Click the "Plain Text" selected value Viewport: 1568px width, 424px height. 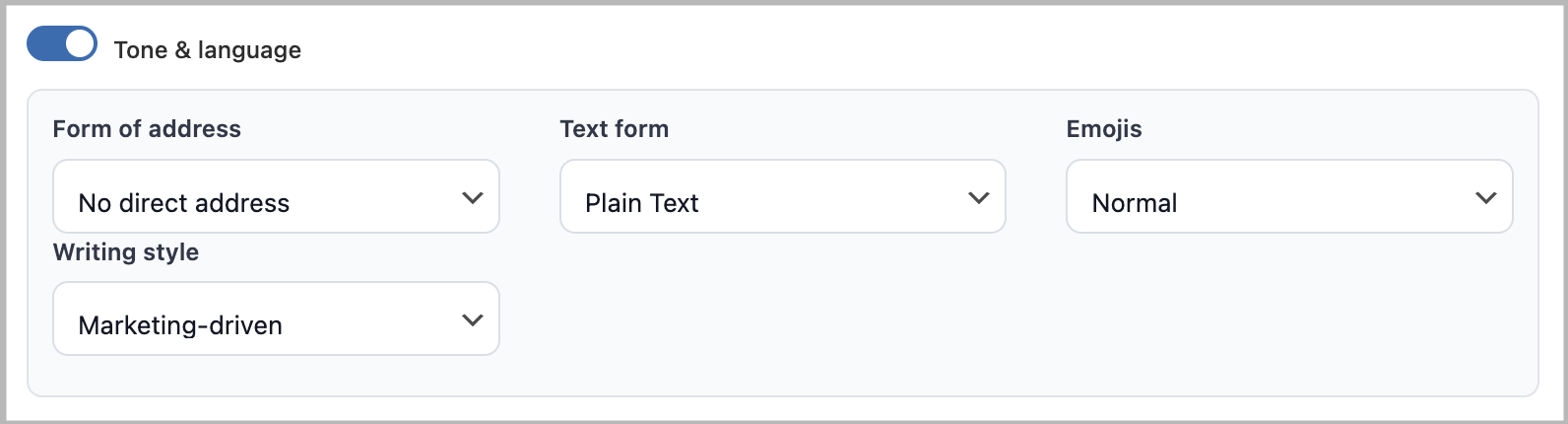[641, 203]
